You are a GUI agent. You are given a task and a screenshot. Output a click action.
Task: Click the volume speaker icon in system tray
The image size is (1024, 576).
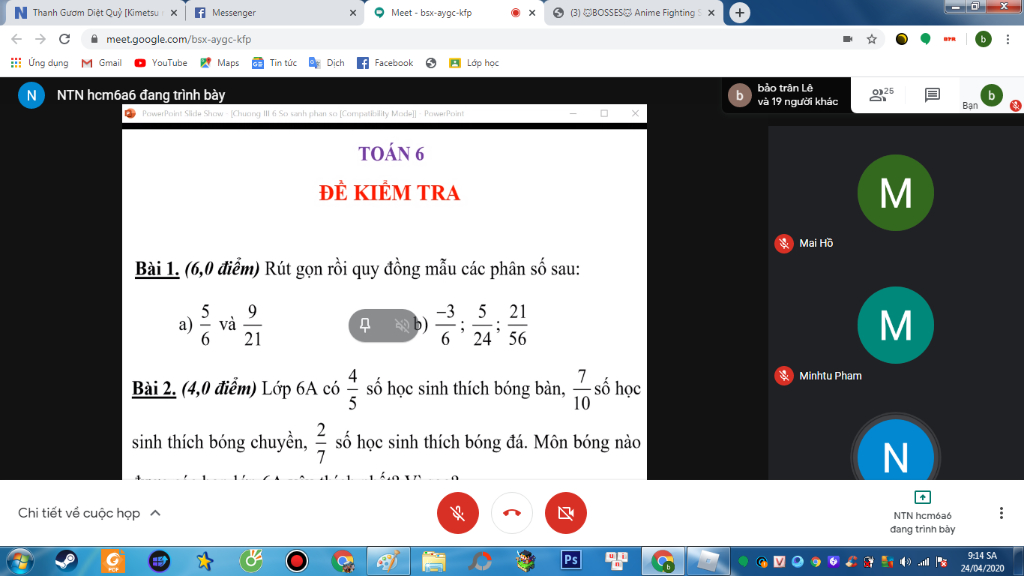click(x=904, y=562)
